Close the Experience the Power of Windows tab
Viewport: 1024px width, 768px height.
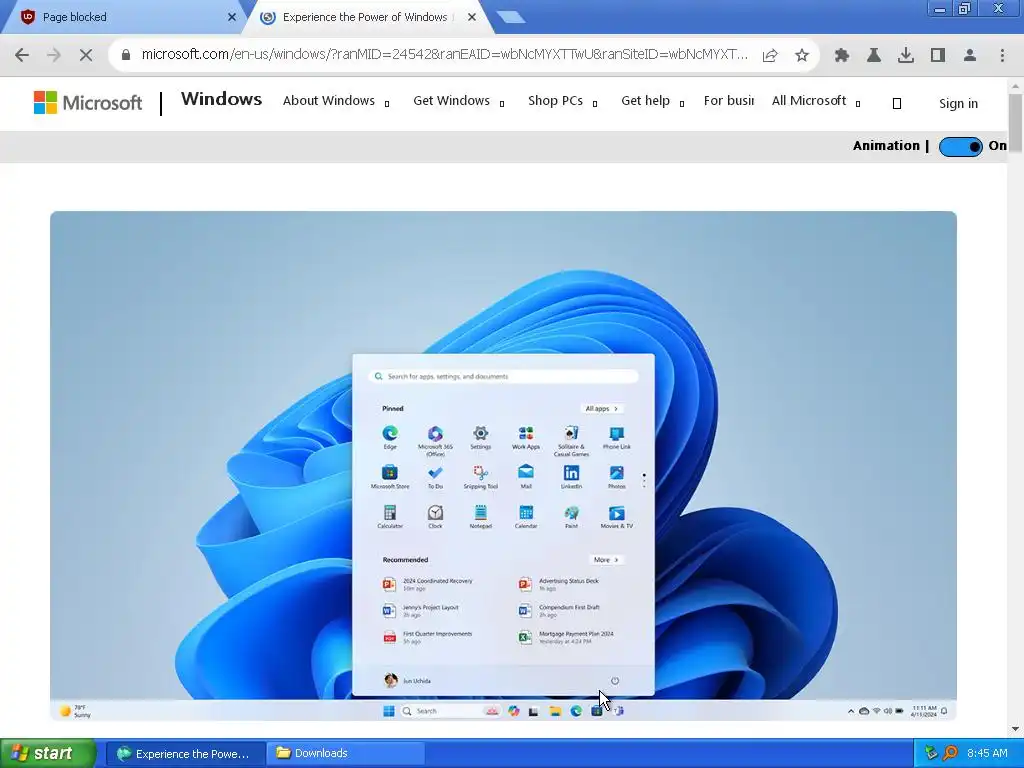tap(472, 17)
